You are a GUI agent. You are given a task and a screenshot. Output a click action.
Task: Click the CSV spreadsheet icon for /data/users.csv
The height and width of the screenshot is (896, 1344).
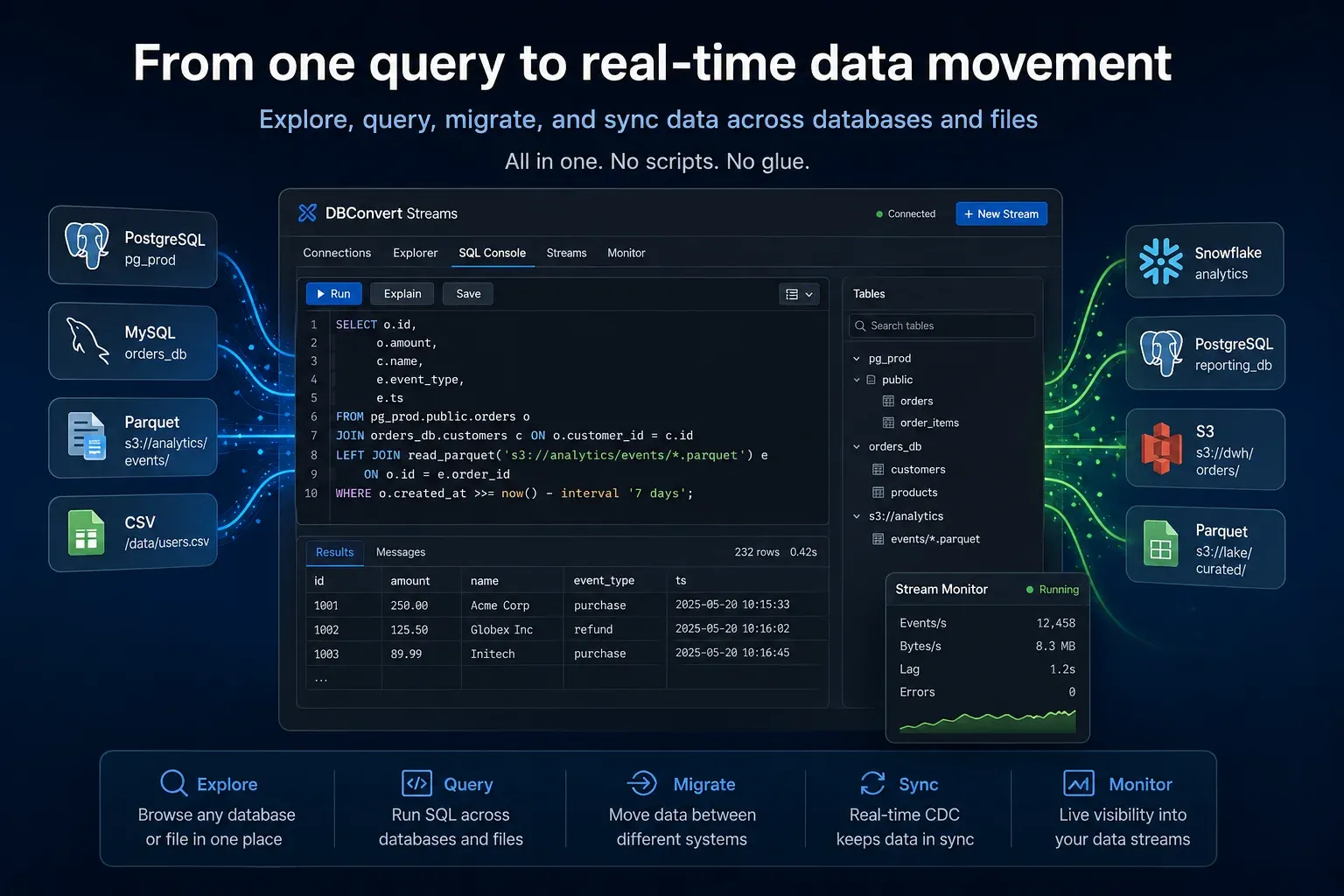[86, 533]
